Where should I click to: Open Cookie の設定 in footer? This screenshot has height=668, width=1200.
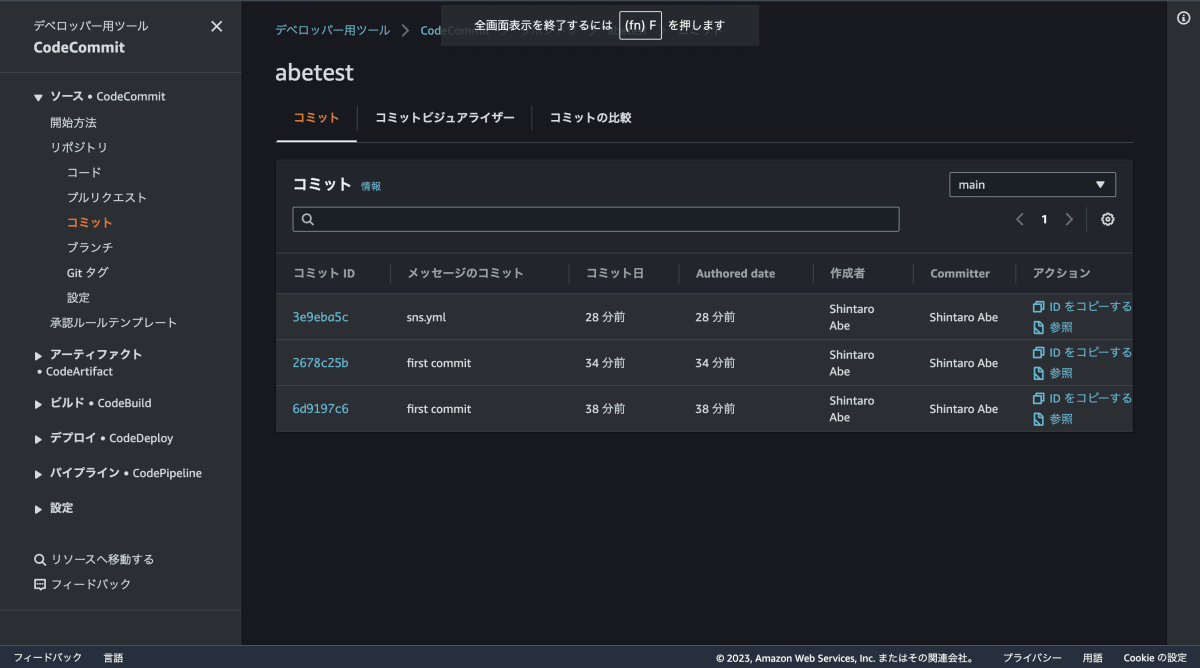[1154, 657]
